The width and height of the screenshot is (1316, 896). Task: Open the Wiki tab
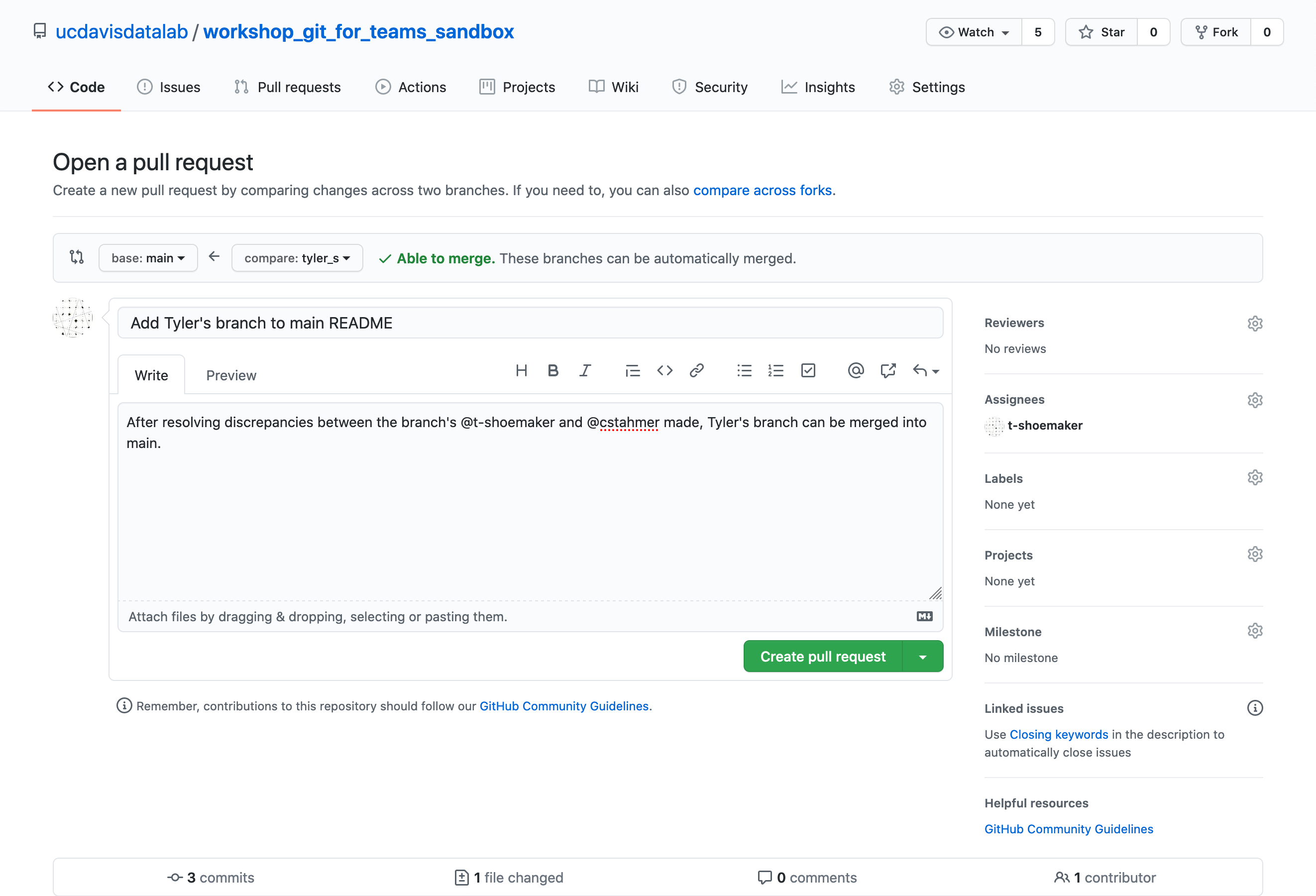click(x=613, y=87)
